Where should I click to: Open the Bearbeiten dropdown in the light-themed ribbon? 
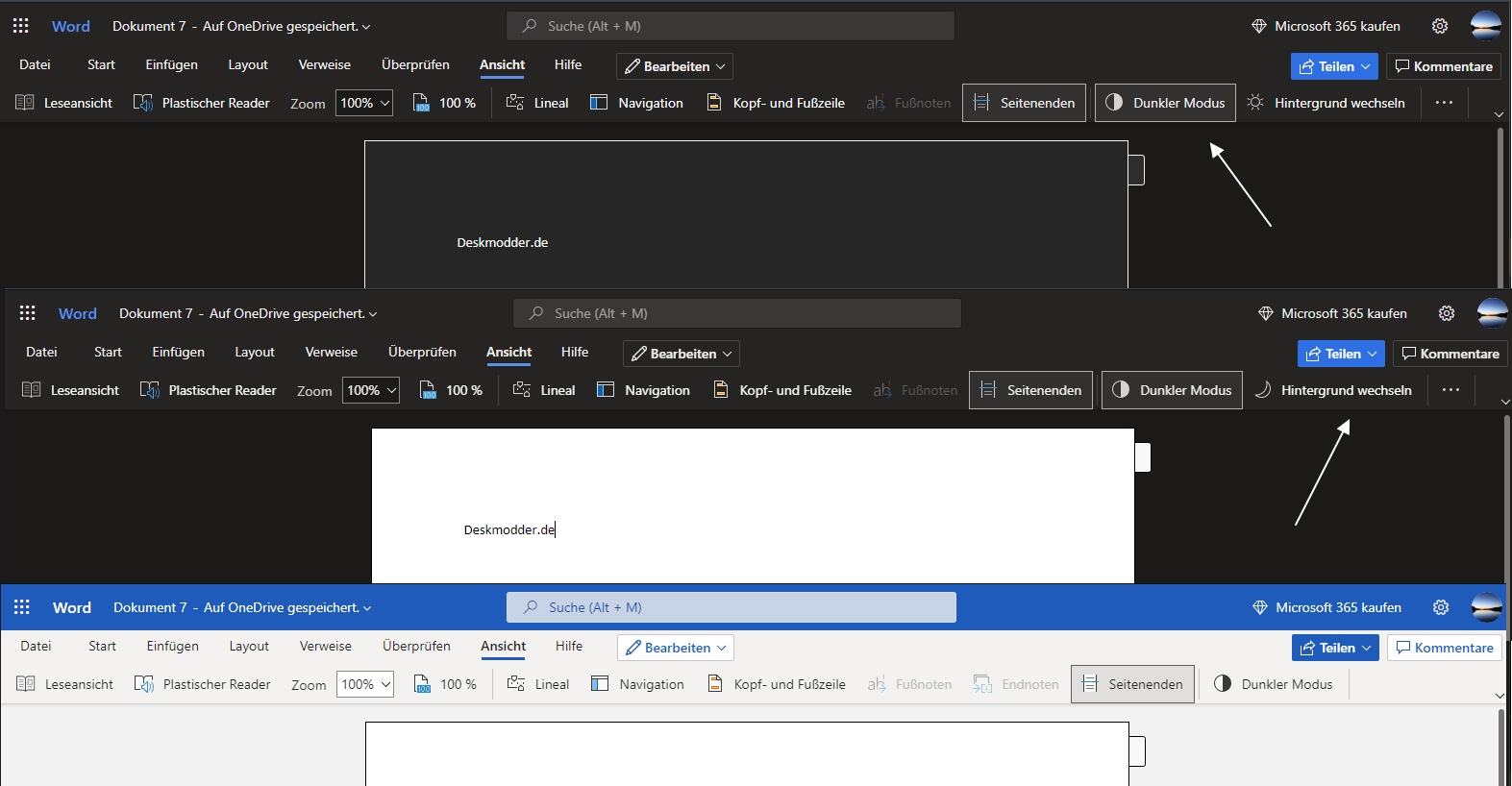pos(676,648)
